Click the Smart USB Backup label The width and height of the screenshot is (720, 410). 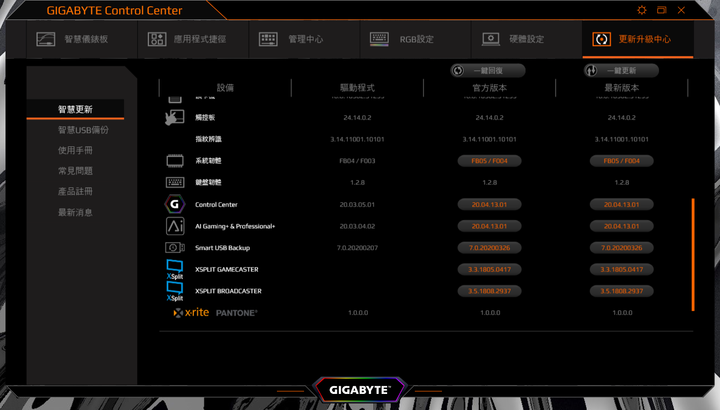223,247
